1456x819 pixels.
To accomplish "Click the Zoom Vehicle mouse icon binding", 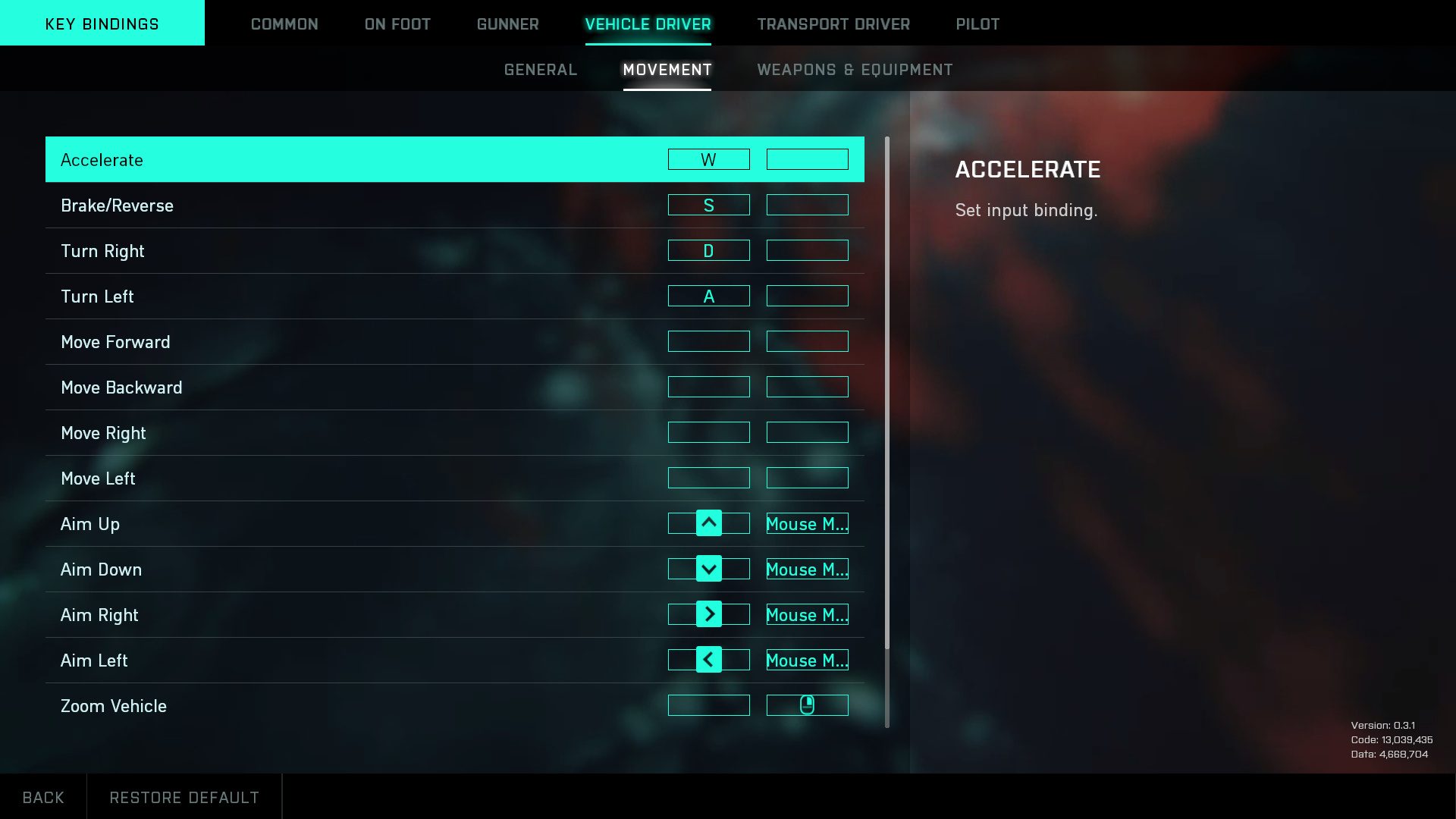I will 807,705.
